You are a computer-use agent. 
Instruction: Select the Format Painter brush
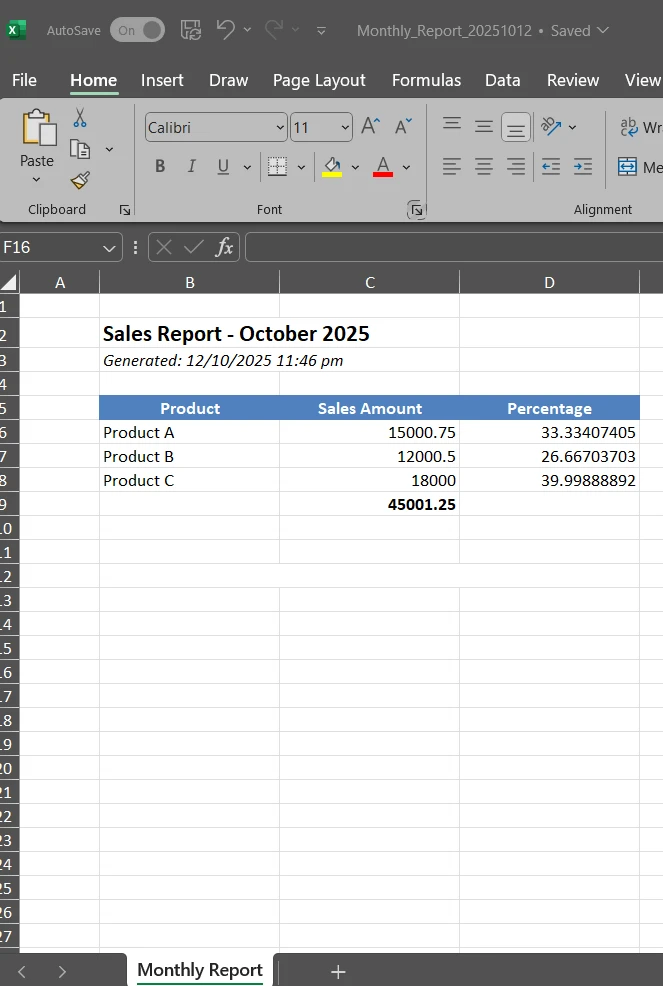[x=80, y=180]
